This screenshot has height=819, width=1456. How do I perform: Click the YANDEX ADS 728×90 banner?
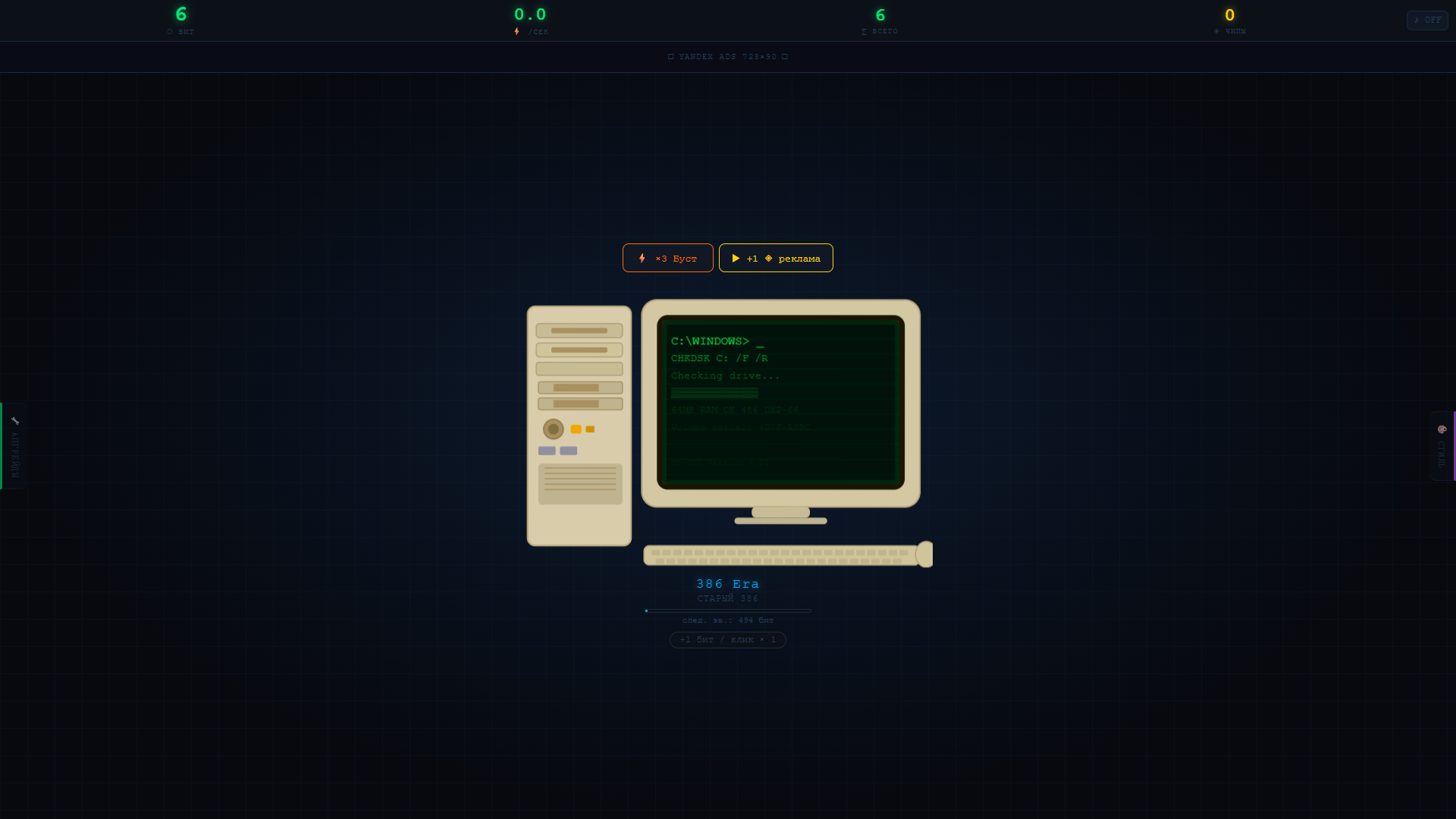(x=727, y=56)
